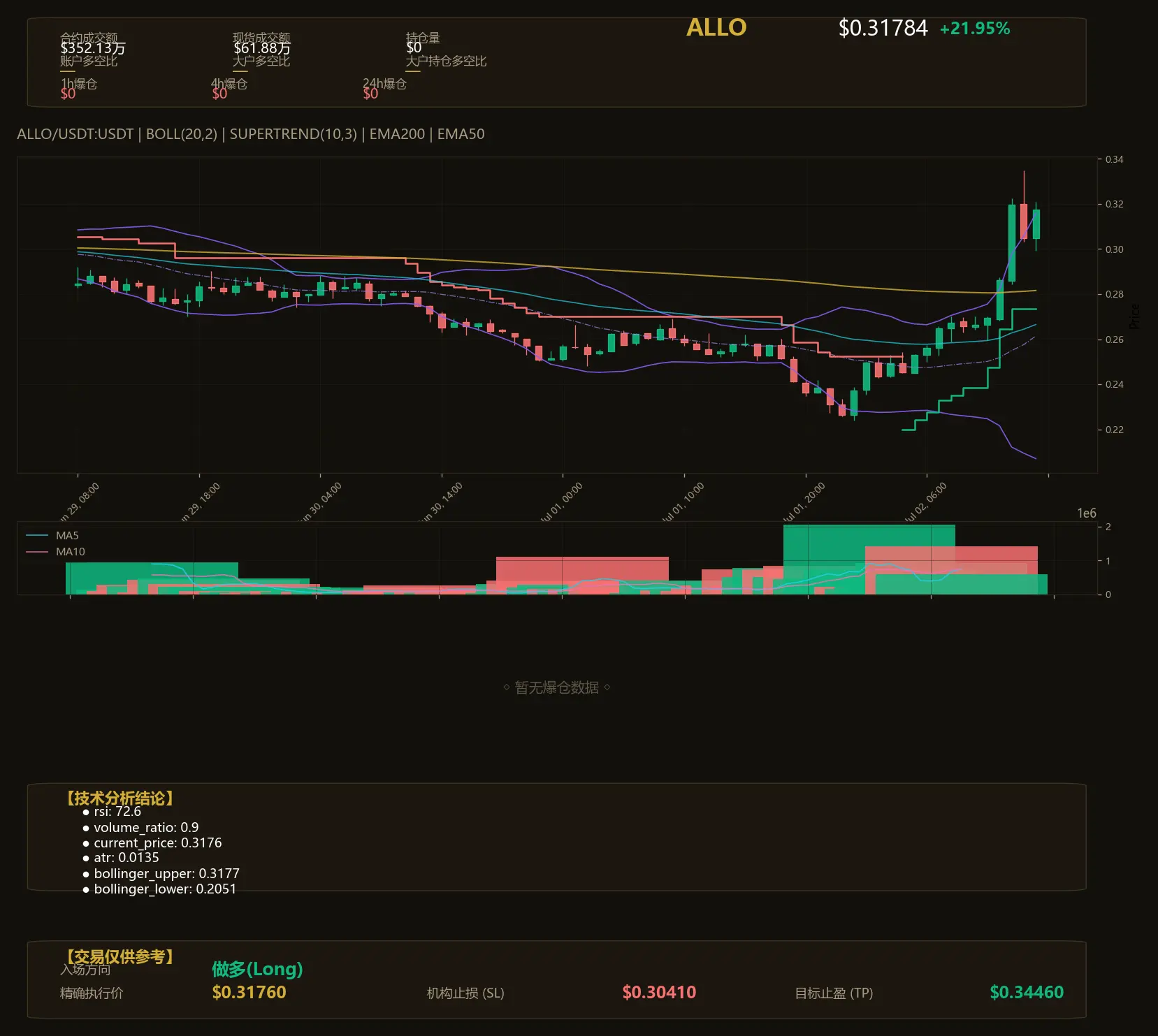This screenshot has width=1158, height=1036.
Task: Click the 做多(Long) direction text
Action: [257, 969]
